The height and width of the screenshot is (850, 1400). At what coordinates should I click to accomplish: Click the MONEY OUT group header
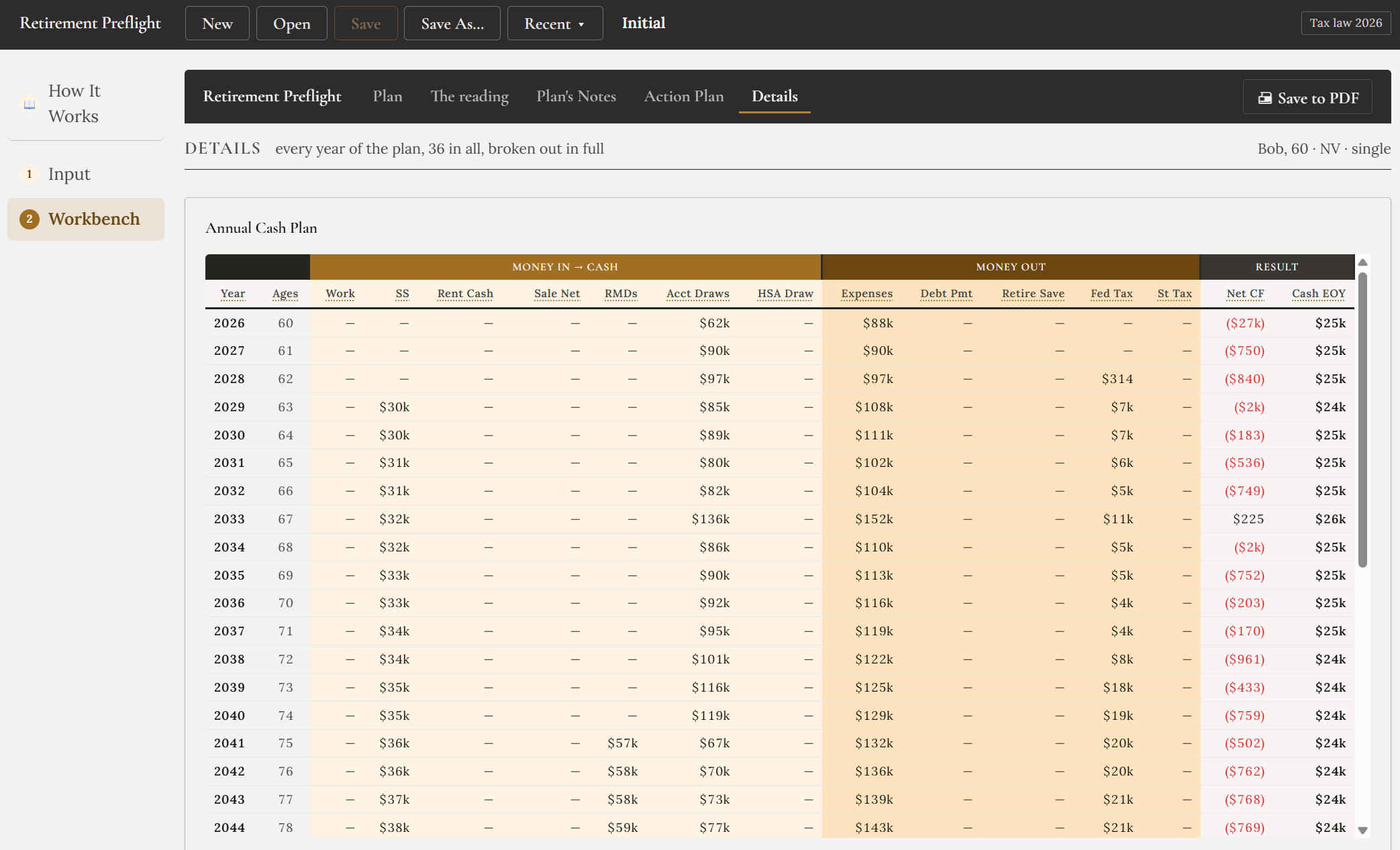click(x=1011, y=267)
